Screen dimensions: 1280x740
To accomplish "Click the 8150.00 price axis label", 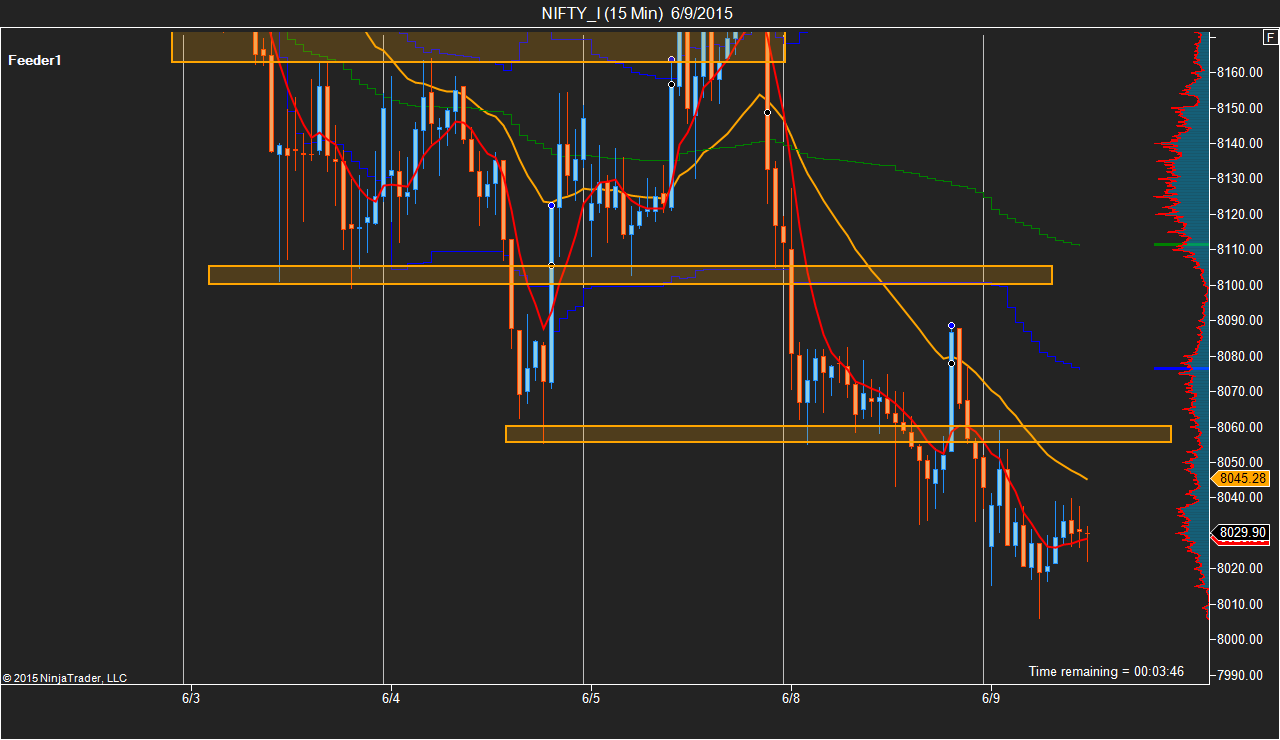I will pos(1241,108).
